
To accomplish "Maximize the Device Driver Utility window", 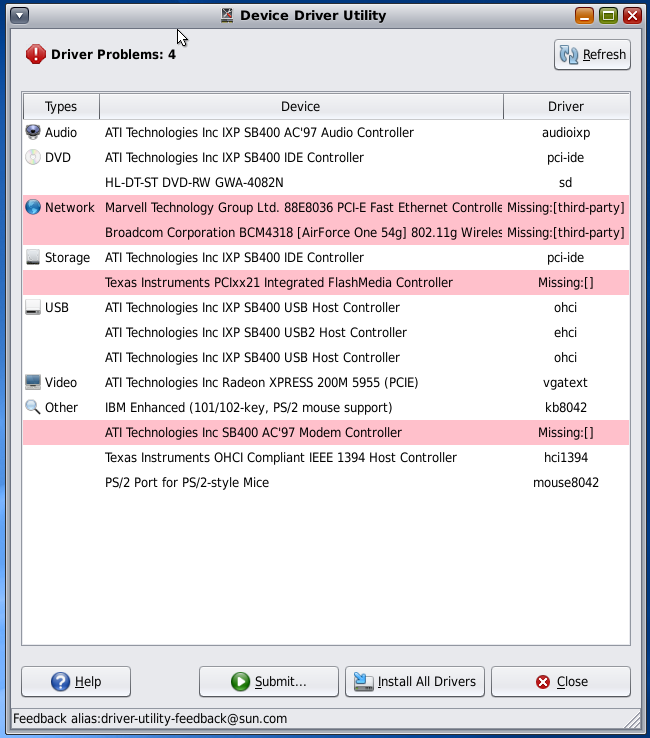I will coord(608,16).
